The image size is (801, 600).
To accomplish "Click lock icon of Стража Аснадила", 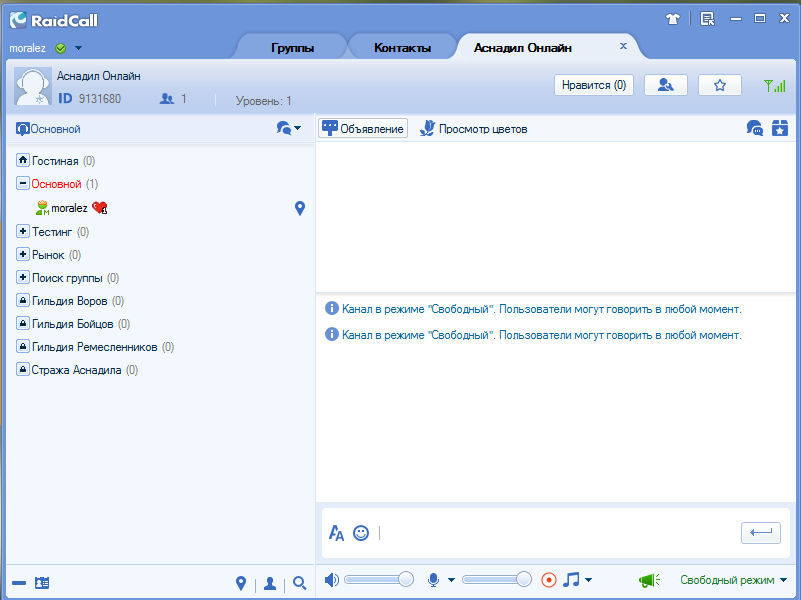I will click(x=22, y=369).
